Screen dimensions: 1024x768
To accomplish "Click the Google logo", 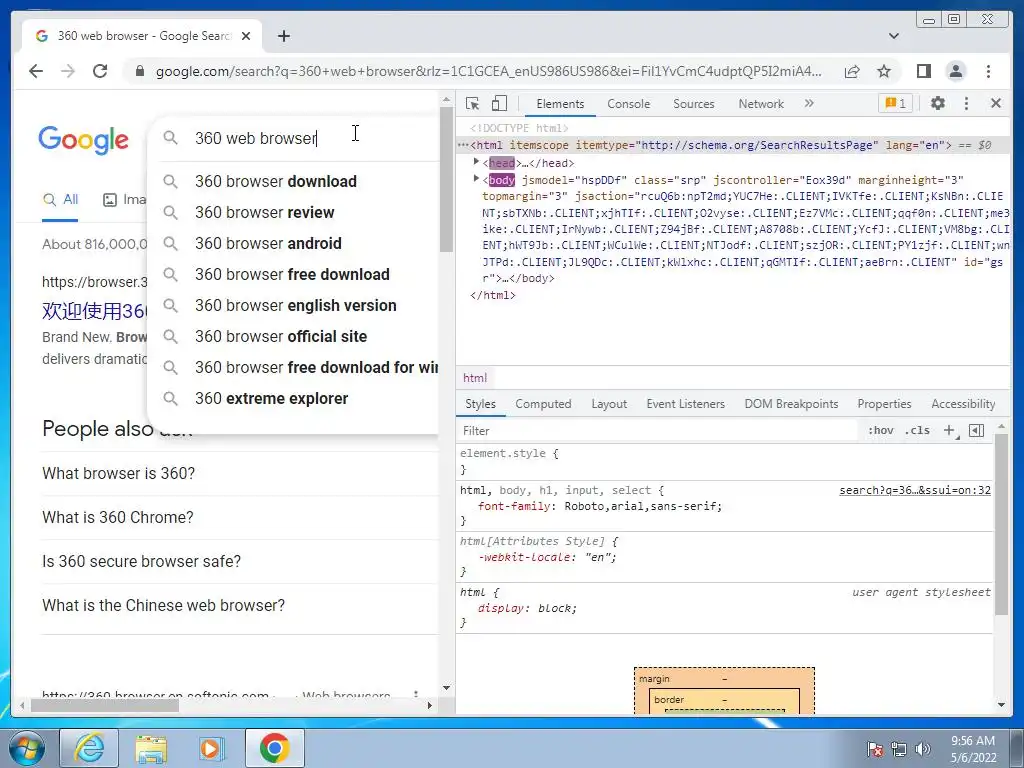I will (84, 140).
